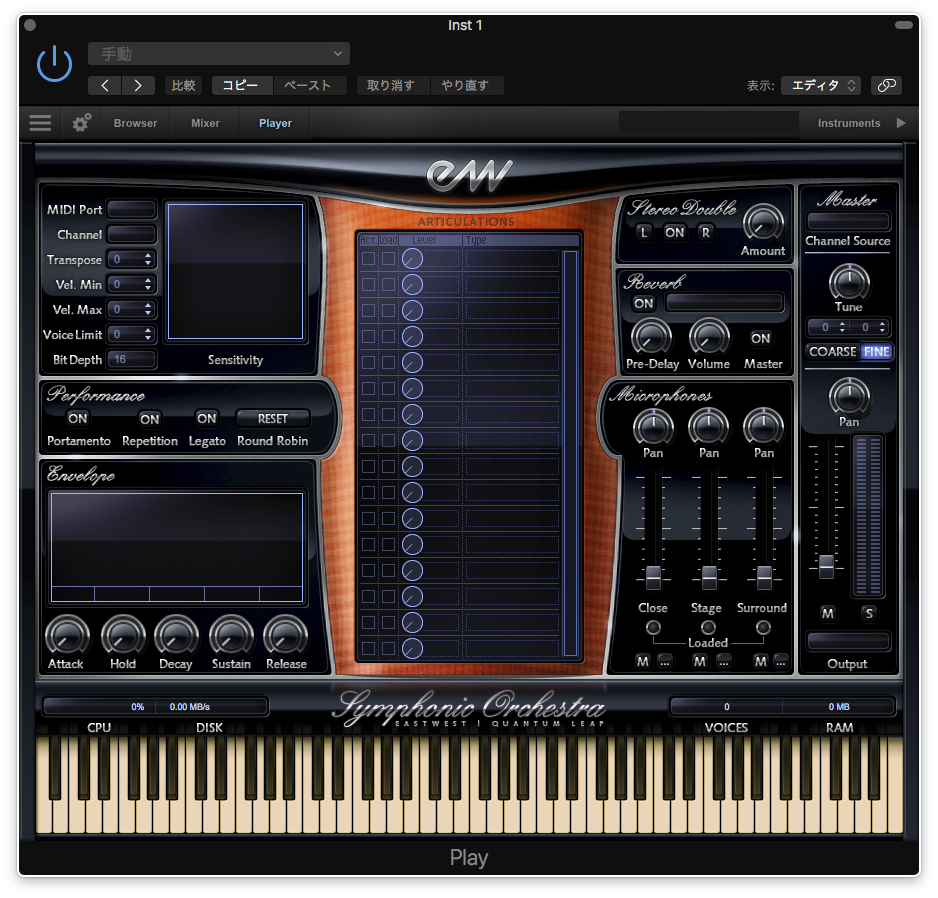Click the コピー copy button
Screen dimensions: 938x898
coord(241,86)
